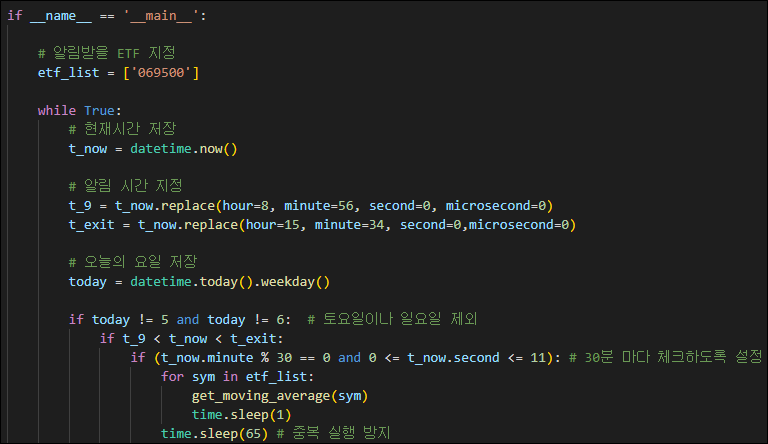Screen dimensions: 768x444
Task: Click the comment "# 중복 실행 방지"
Action: [334, 433]
